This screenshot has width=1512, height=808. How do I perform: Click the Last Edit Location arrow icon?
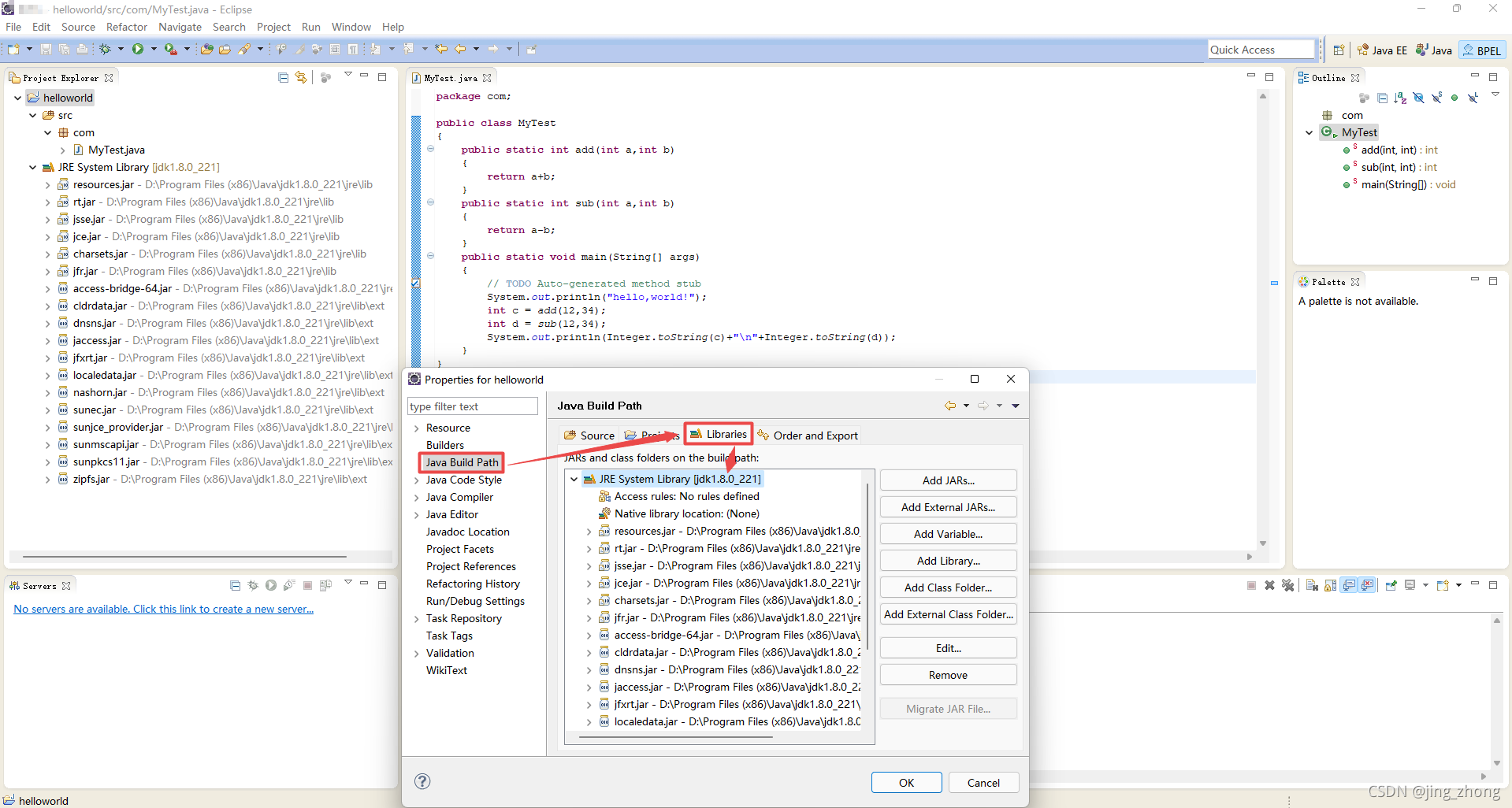[x=441, y=49]
